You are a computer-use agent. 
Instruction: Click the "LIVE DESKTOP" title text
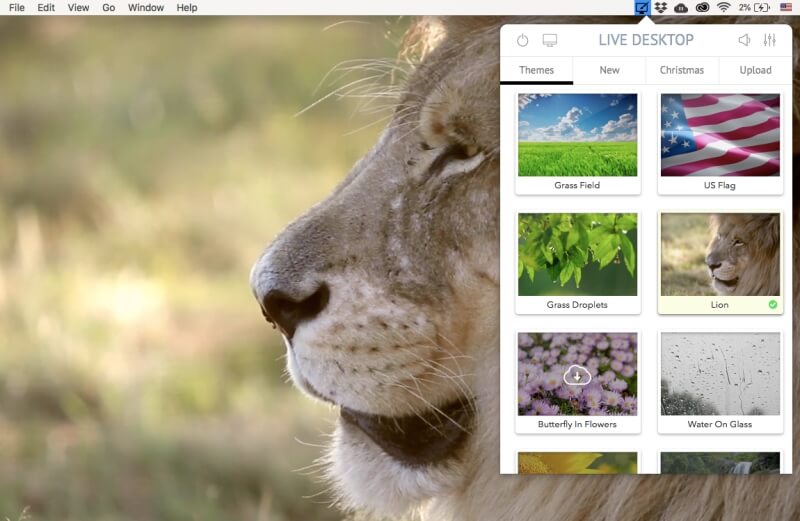[646, 40]
